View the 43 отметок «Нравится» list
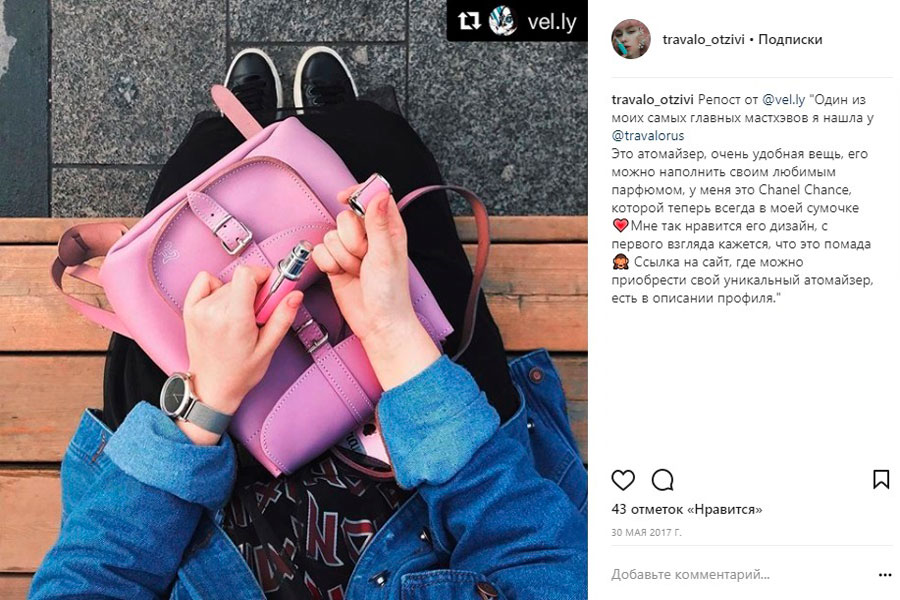The image size is (900, 600). [687, 509]
